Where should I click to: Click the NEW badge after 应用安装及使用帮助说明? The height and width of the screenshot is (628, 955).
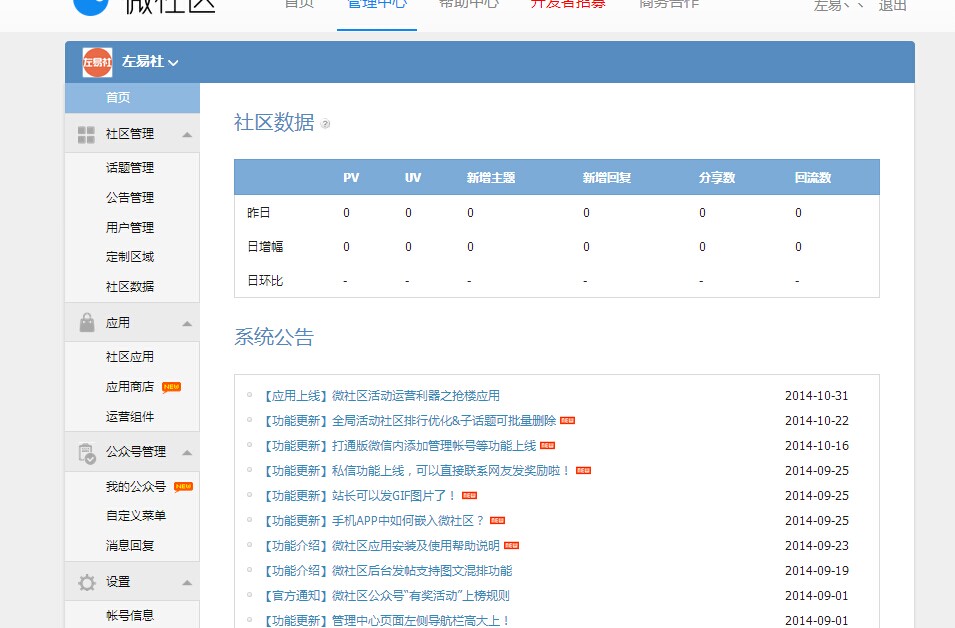pyautogui.click(x=512, y=545)
